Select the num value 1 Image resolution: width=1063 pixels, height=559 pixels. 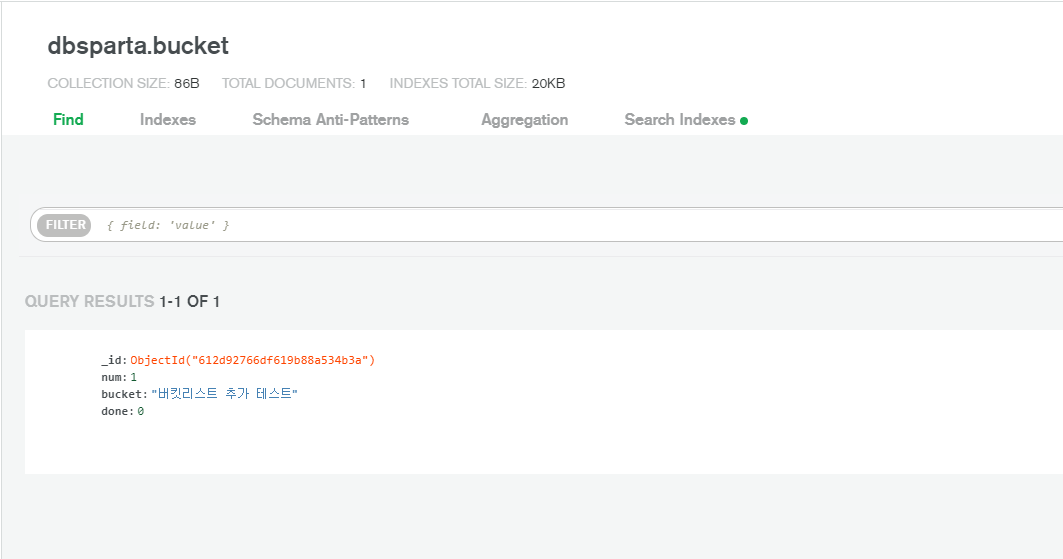click(x=134, y=377)
